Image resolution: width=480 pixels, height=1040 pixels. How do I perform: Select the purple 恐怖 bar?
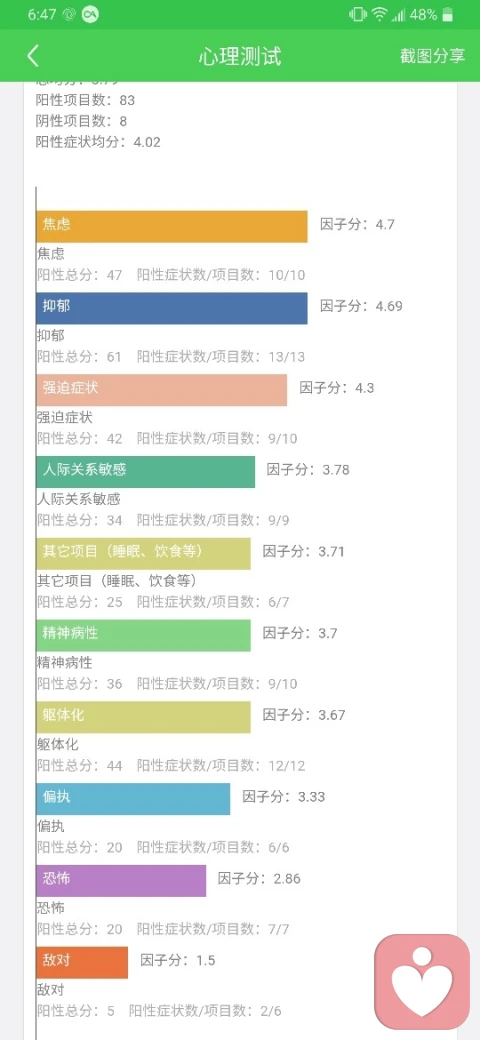pyautogui.click(x=121, y=880)
